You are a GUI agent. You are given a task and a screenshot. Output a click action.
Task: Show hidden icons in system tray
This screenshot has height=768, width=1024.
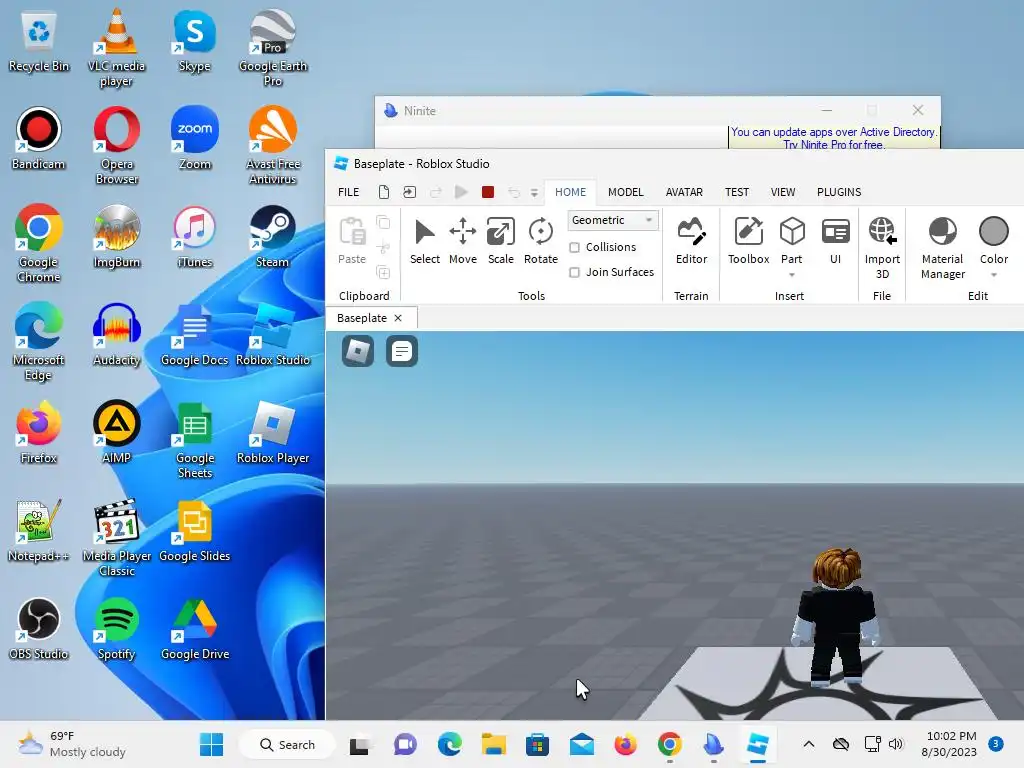[808, 744]
